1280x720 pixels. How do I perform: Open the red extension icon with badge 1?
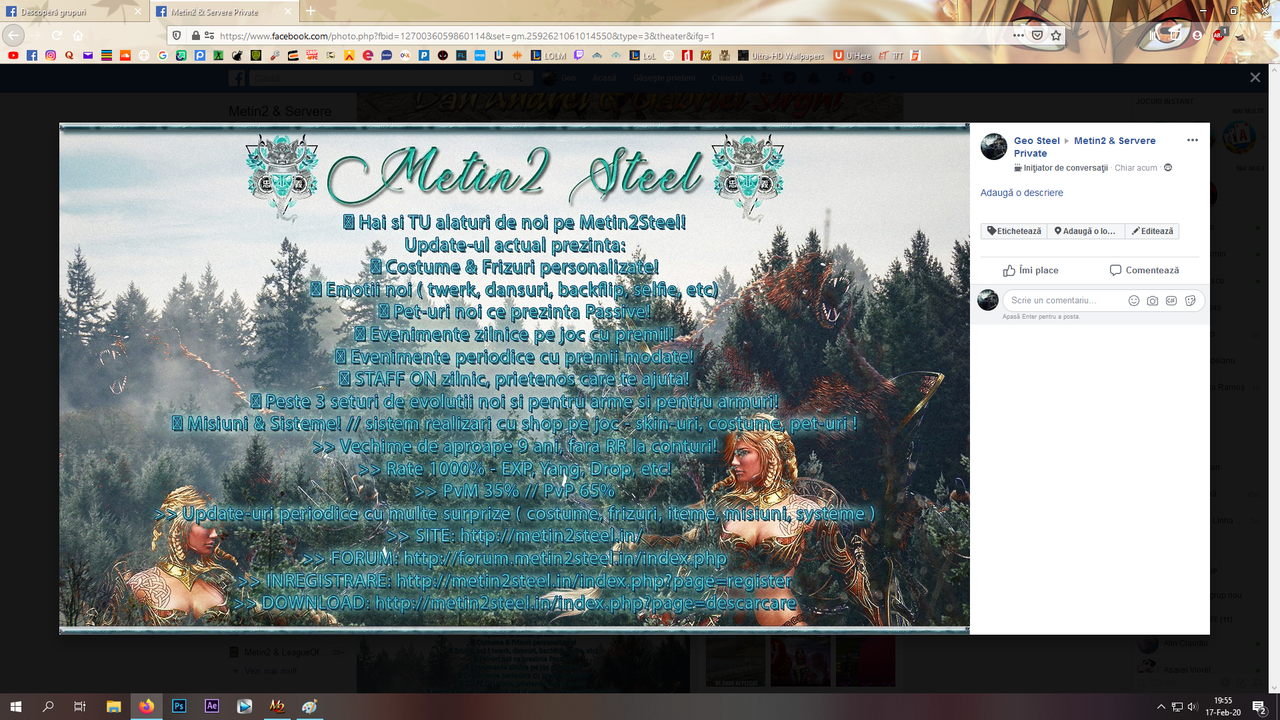[x=1219, y=35]
